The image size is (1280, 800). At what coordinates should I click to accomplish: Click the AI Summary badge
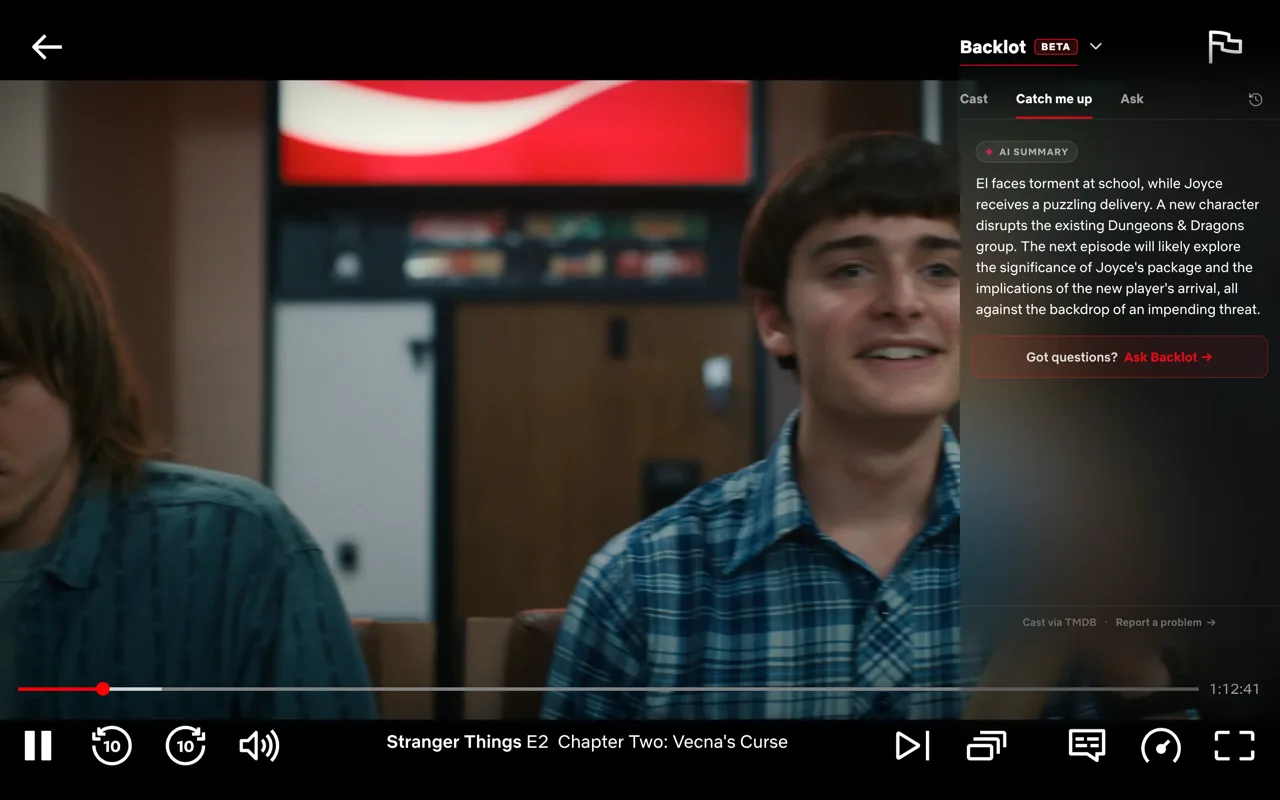tap(1027, 152)
